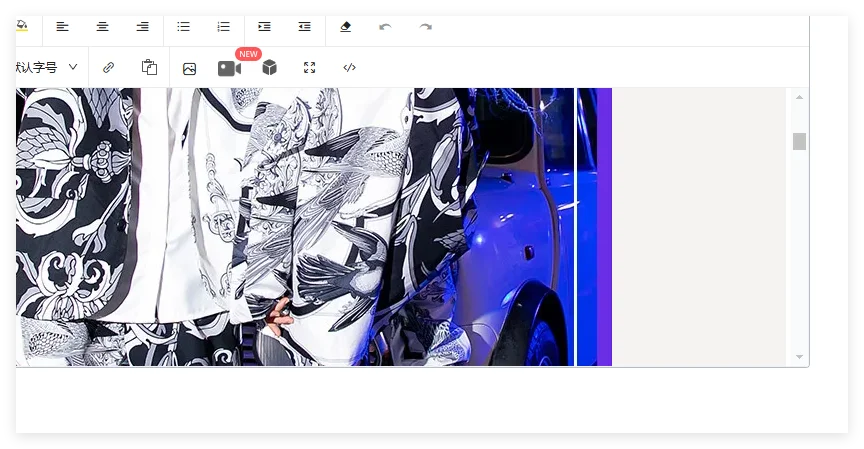Redo the last undone edit
The image size is (864, 449).
pyautogui.click(x=425, y=26)
